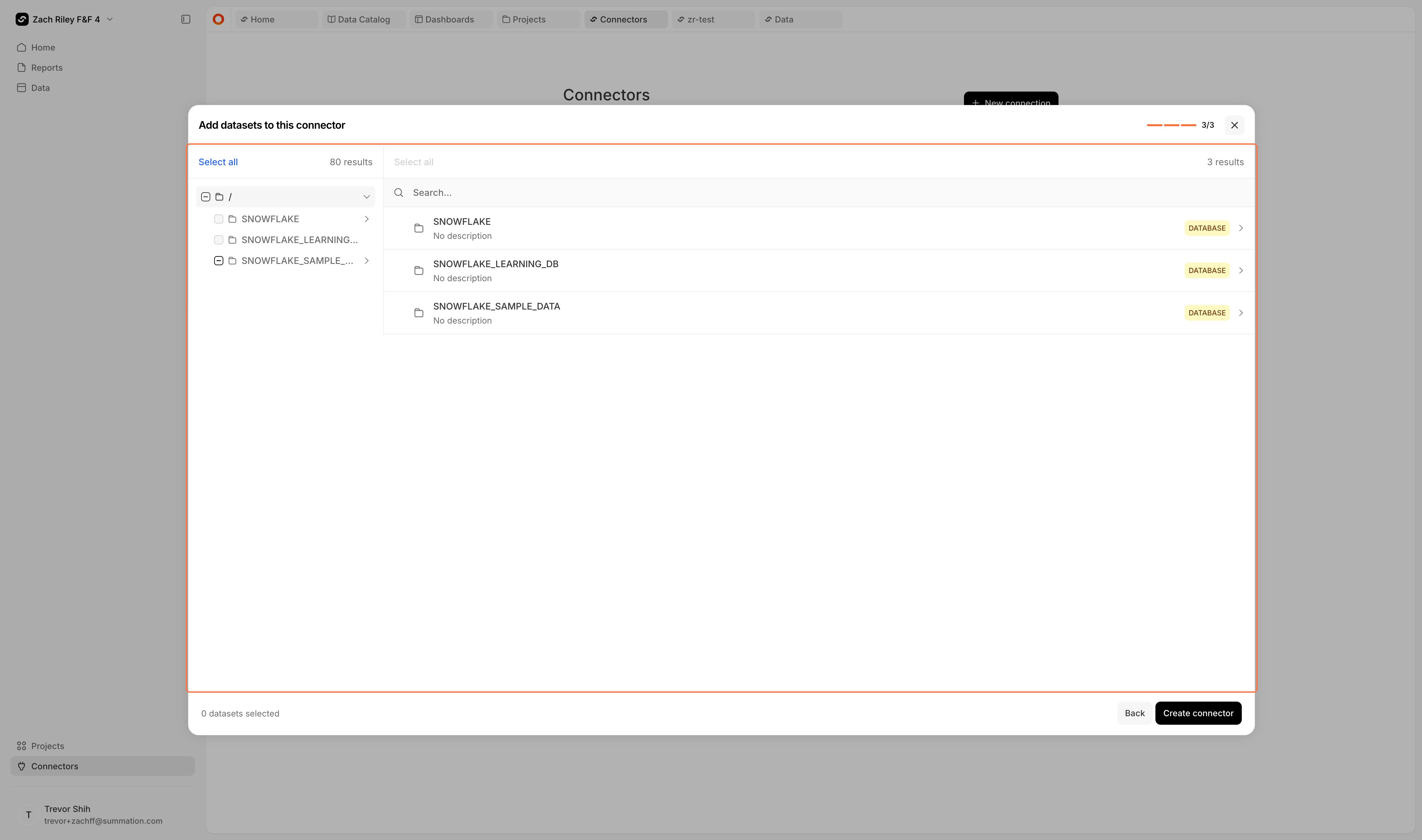The image size is (1422, 840).
Task: Open the Zach Riley F&F 4 workspace dropdown
Action: [65, 19]
